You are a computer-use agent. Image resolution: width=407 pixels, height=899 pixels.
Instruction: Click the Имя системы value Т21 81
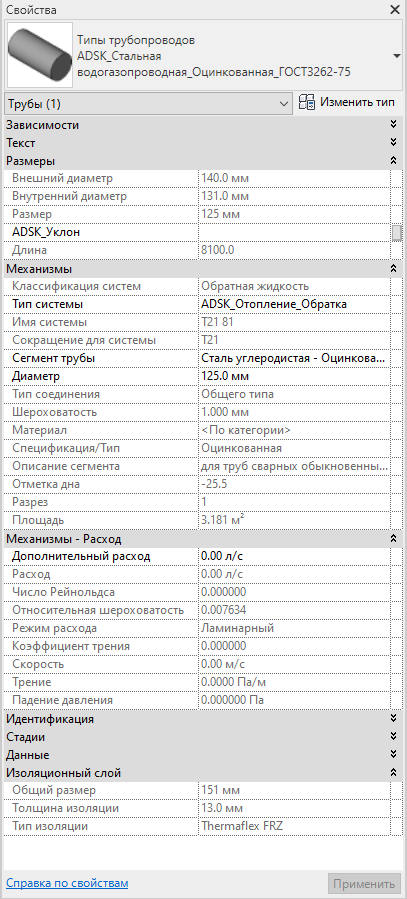[x=293, y=322]
